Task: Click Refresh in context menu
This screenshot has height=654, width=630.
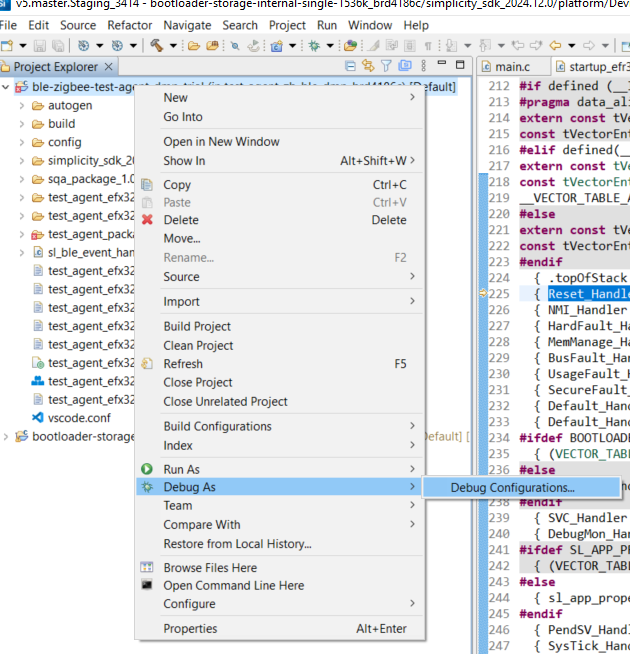Action: click(280, 364)
